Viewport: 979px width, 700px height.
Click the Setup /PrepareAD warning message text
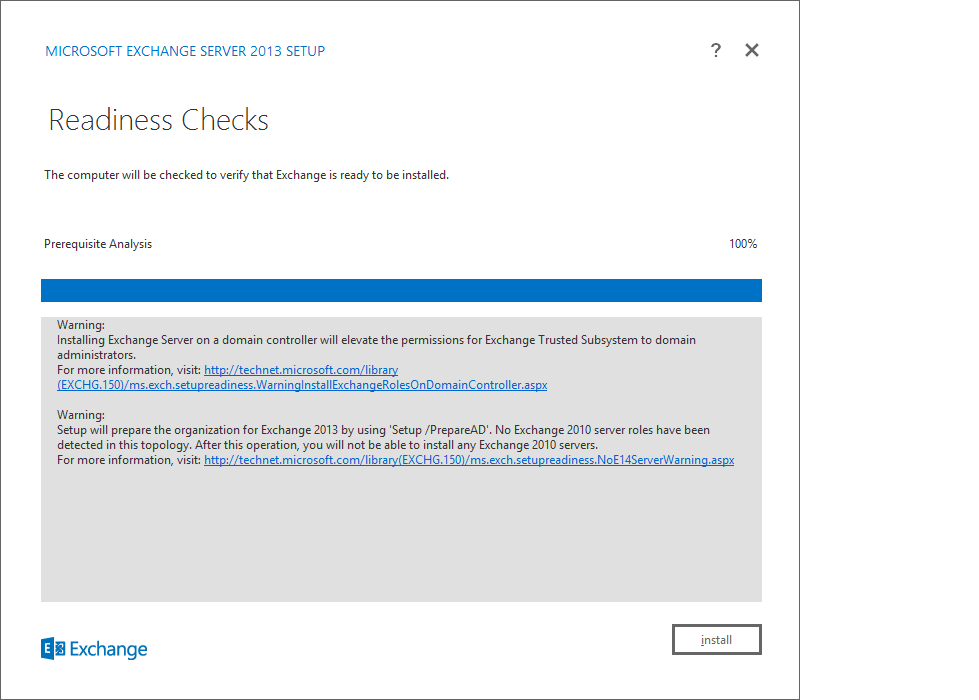tap(383, 437)
